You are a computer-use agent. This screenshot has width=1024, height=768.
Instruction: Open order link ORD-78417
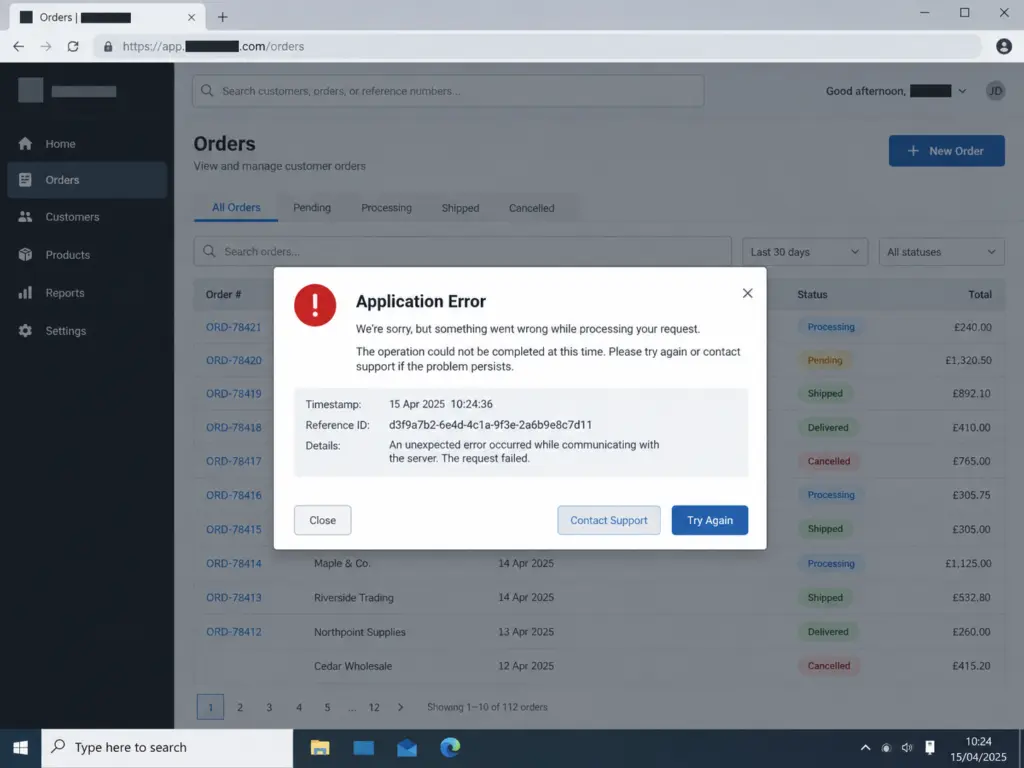tap(234, 461)
